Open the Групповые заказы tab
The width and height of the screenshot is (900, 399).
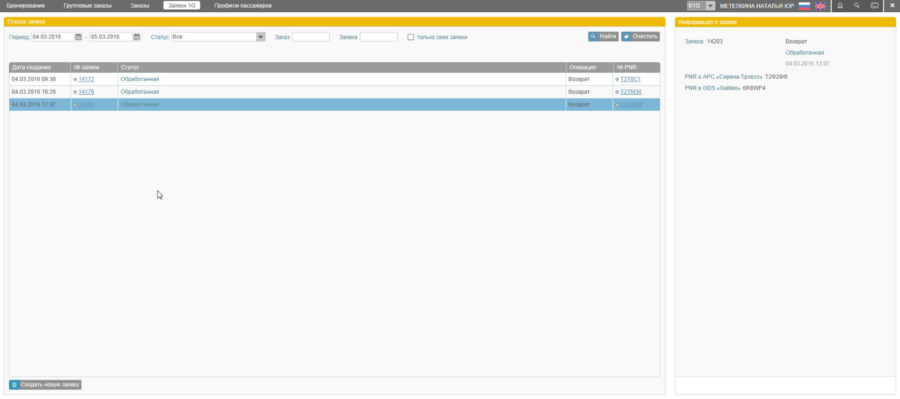[88, 5]
